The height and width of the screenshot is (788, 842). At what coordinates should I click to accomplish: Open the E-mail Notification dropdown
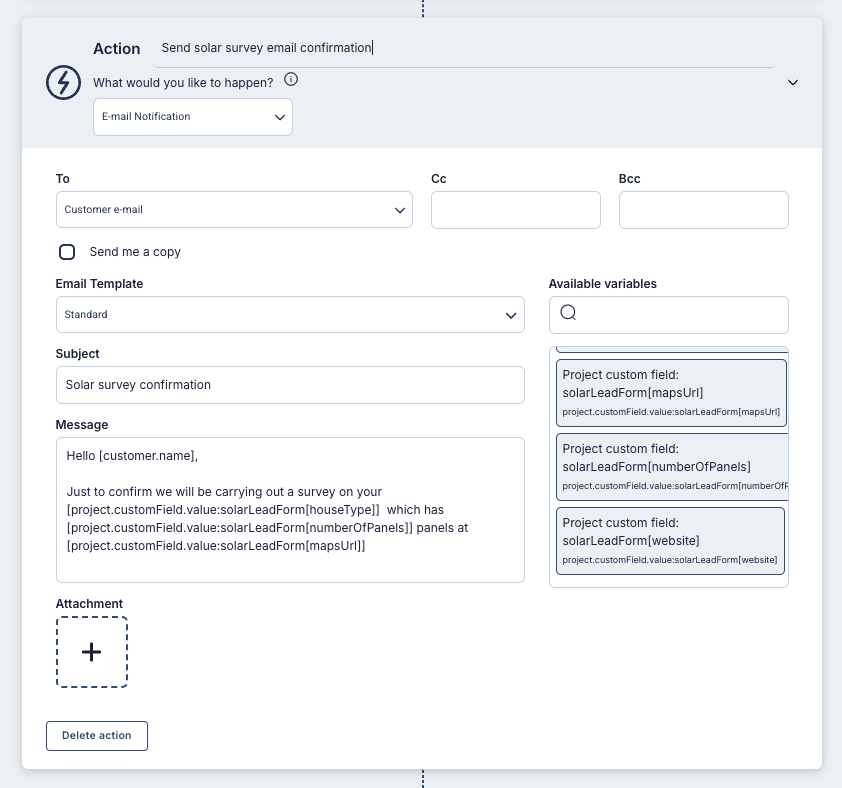coord(192,117)
